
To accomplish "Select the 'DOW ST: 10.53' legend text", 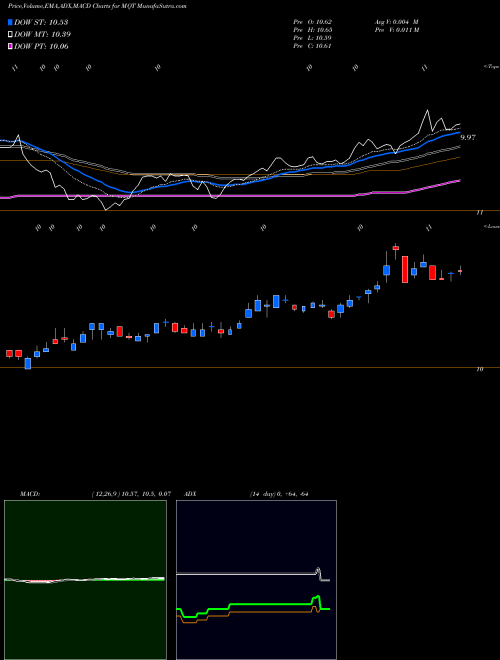I will coord(41,22).
